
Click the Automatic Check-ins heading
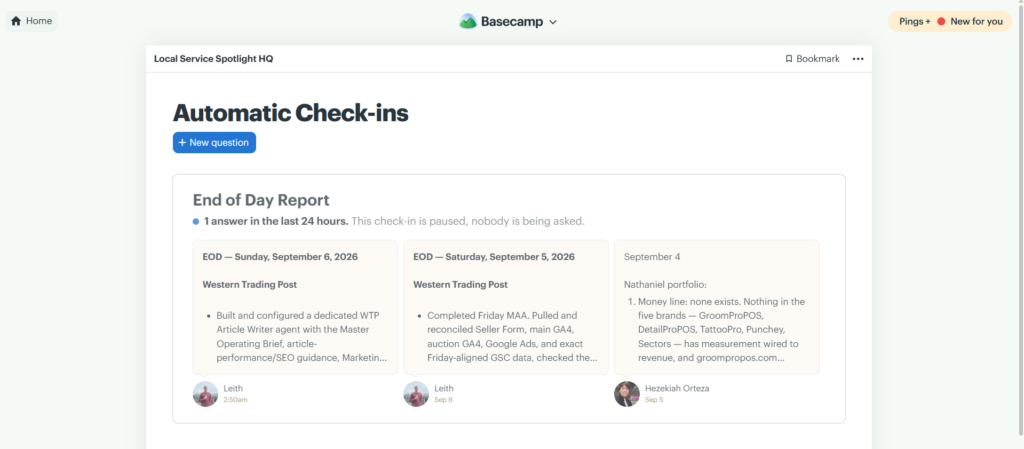click(291, 113)
